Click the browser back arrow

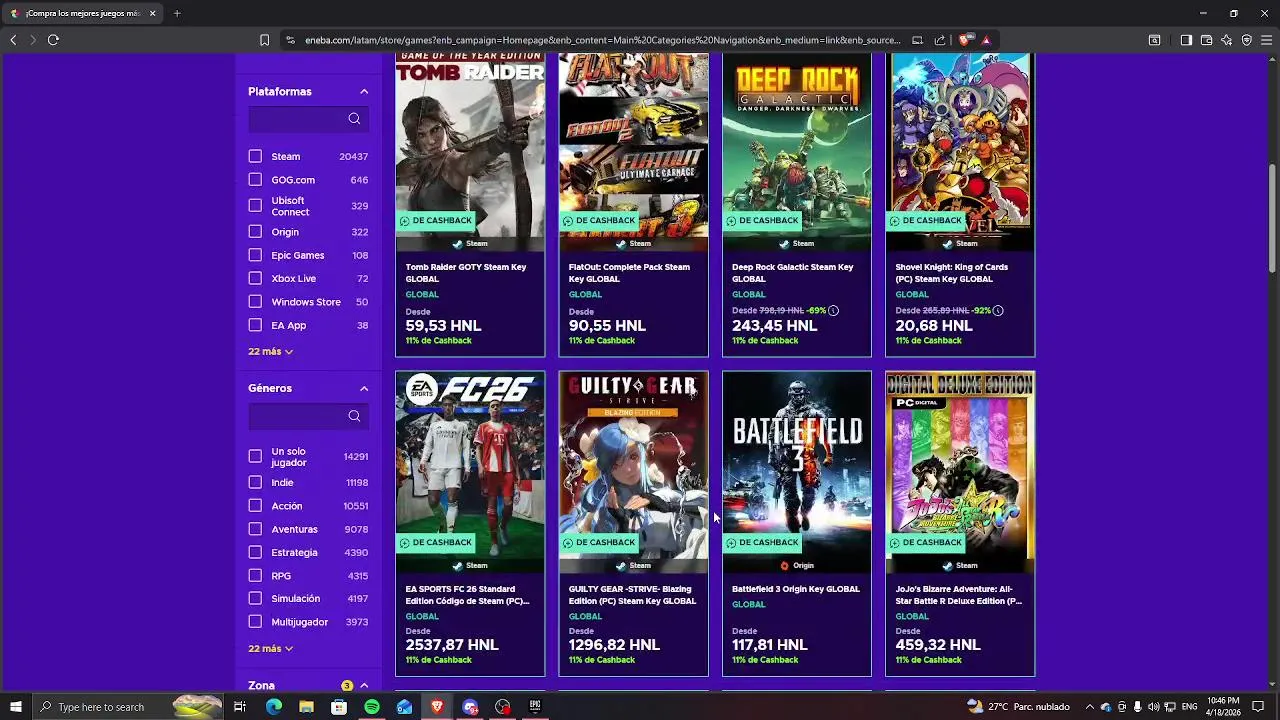13,40
